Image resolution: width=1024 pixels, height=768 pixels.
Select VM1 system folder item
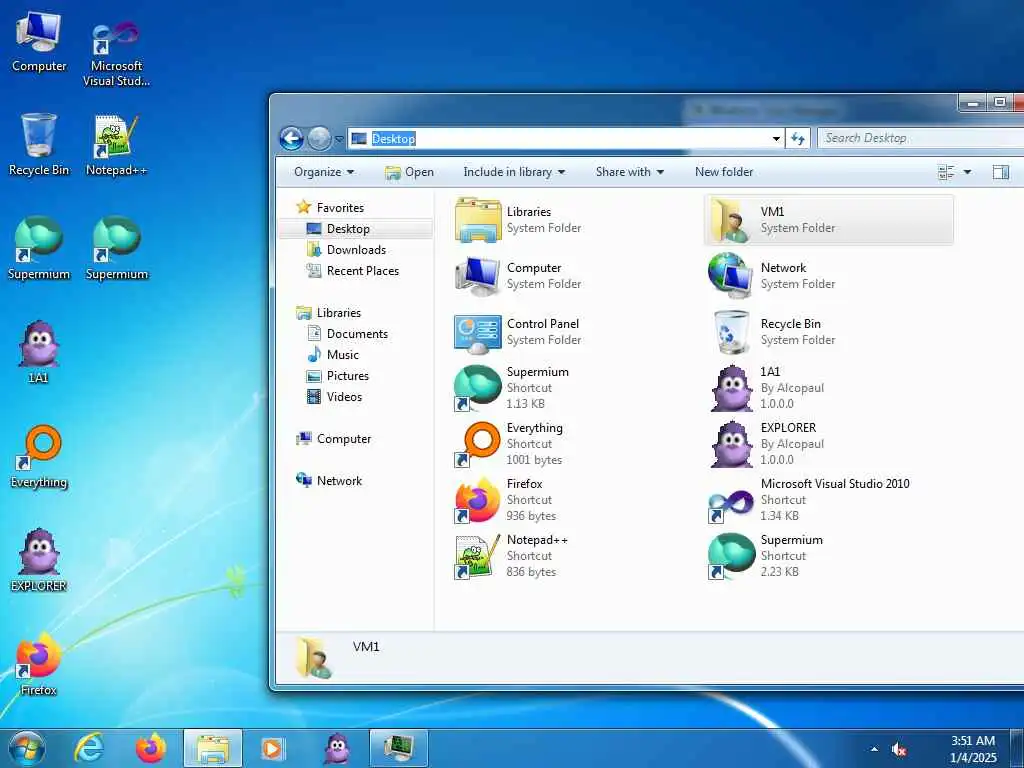828,220
